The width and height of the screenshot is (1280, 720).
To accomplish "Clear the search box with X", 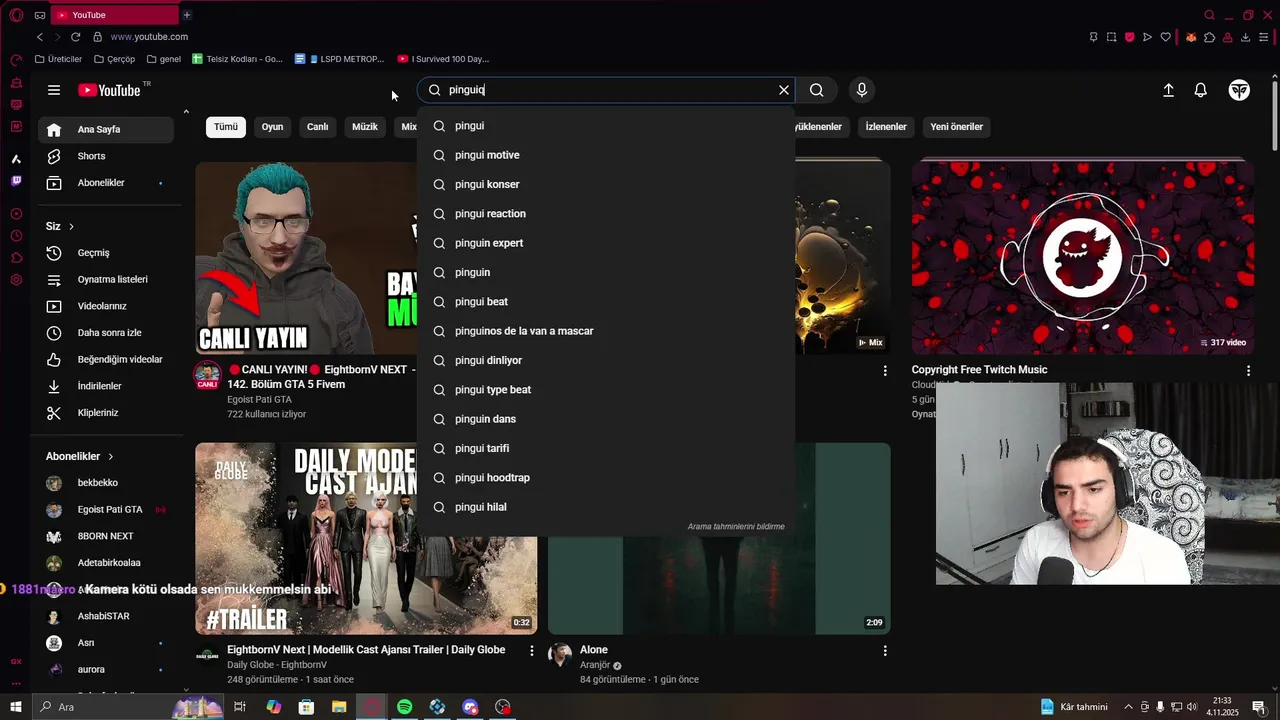I will point(784,90).
